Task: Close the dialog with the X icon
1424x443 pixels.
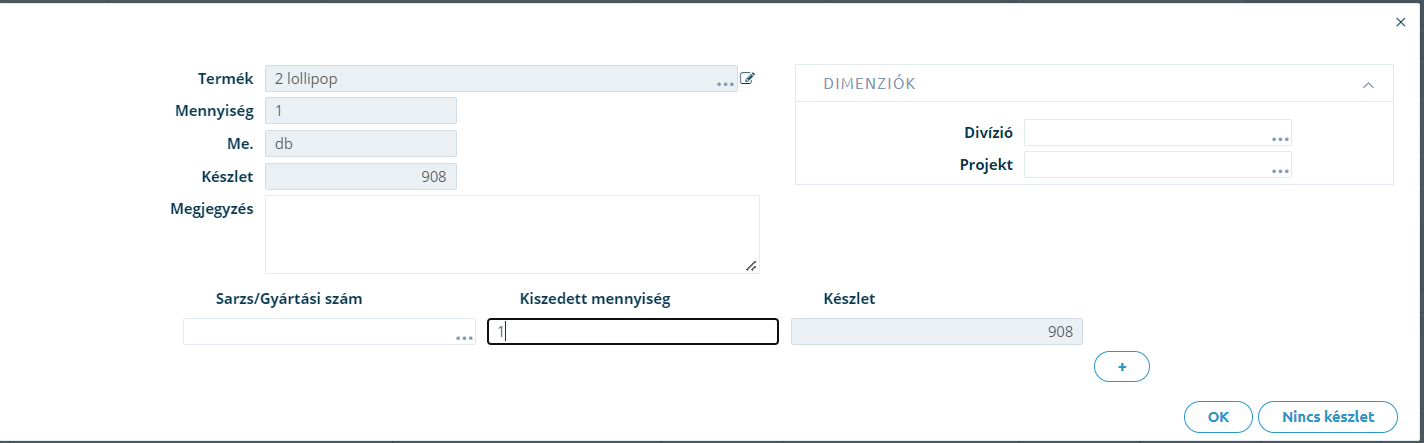Action: point(1400,22)
